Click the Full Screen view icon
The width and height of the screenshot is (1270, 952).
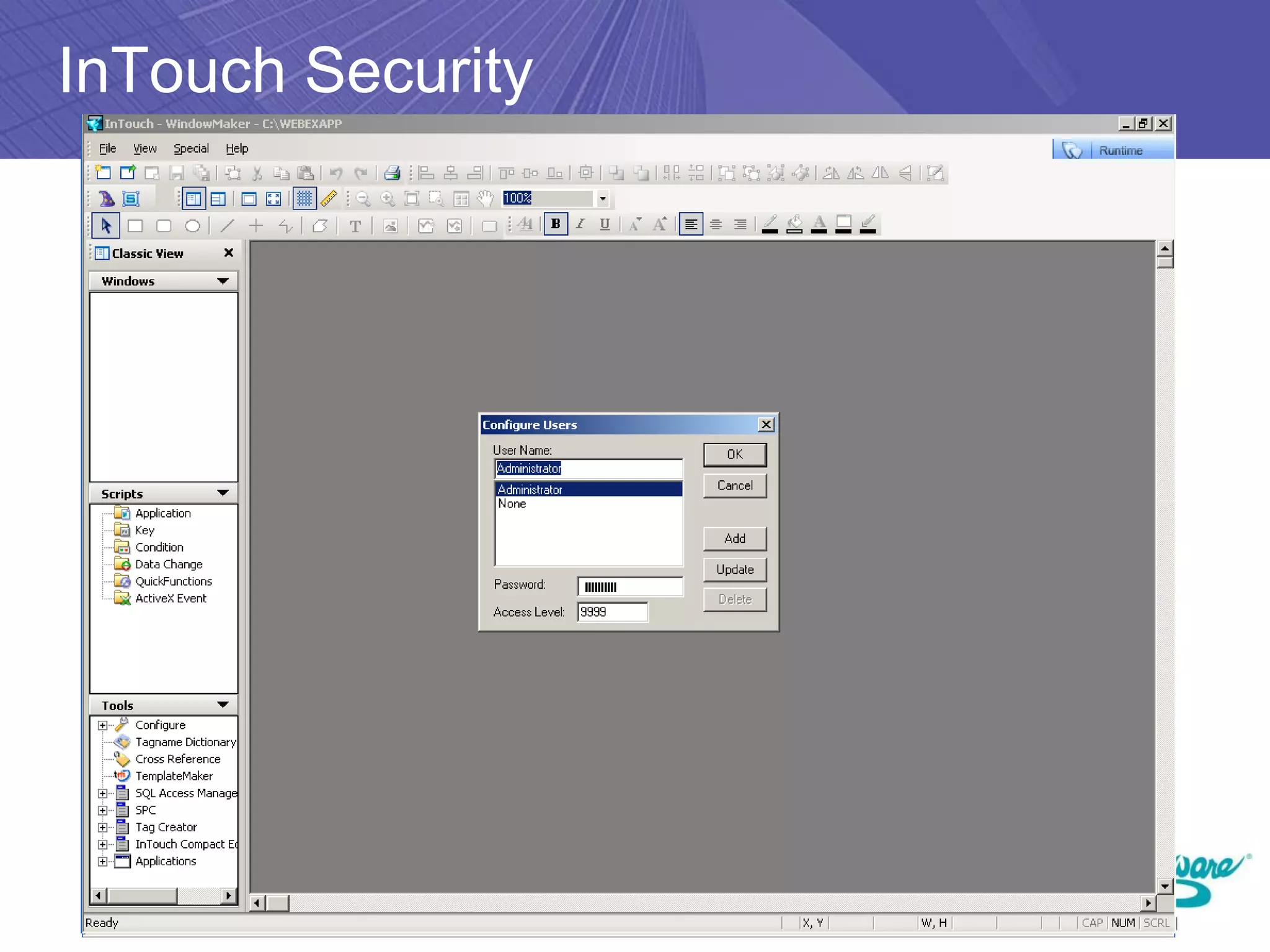pyautogui.click(x=273, y=199)
